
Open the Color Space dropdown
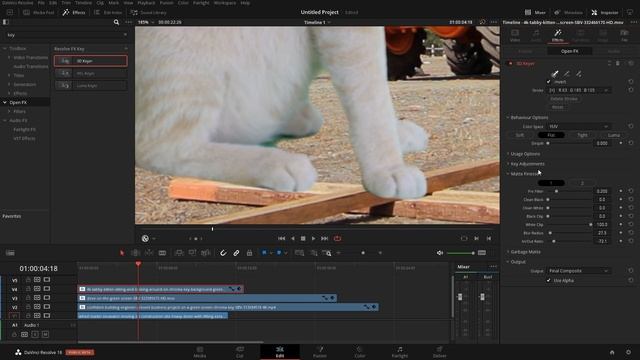click(578, 127)
